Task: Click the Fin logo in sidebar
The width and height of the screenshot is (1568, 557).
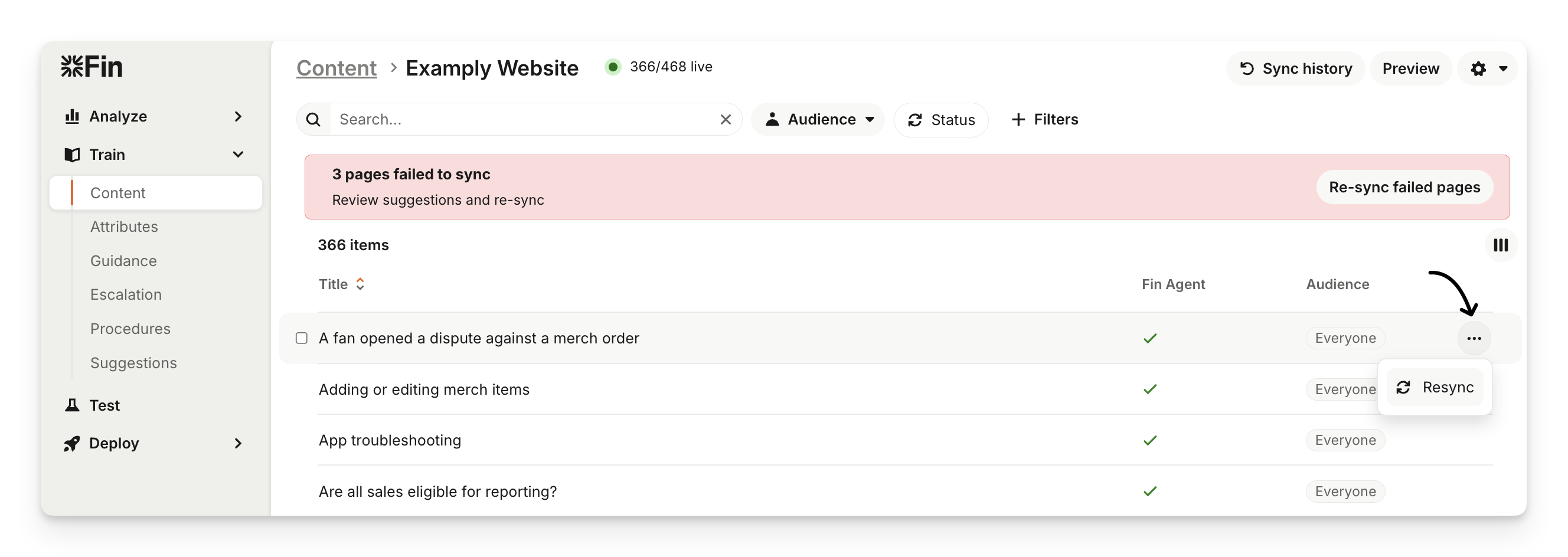Action: pyautogui.click(x=92, y=67)
